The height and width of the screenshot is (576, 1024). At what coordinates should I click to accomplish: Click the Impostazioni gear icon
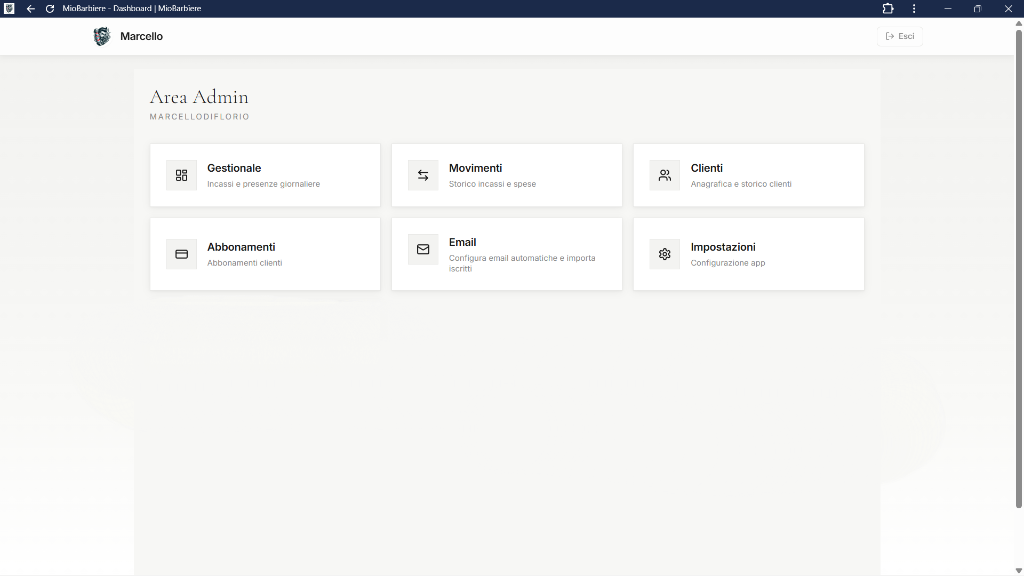pyautogui.click(x=665, y=254)
